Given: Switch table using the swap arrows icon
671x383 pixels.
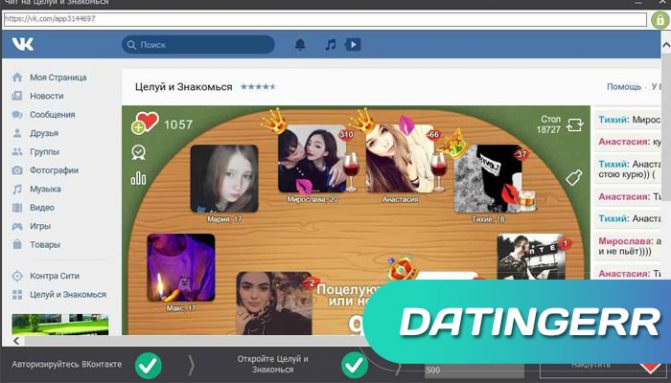Looking at the screenshot, I should tap(574, 125).
